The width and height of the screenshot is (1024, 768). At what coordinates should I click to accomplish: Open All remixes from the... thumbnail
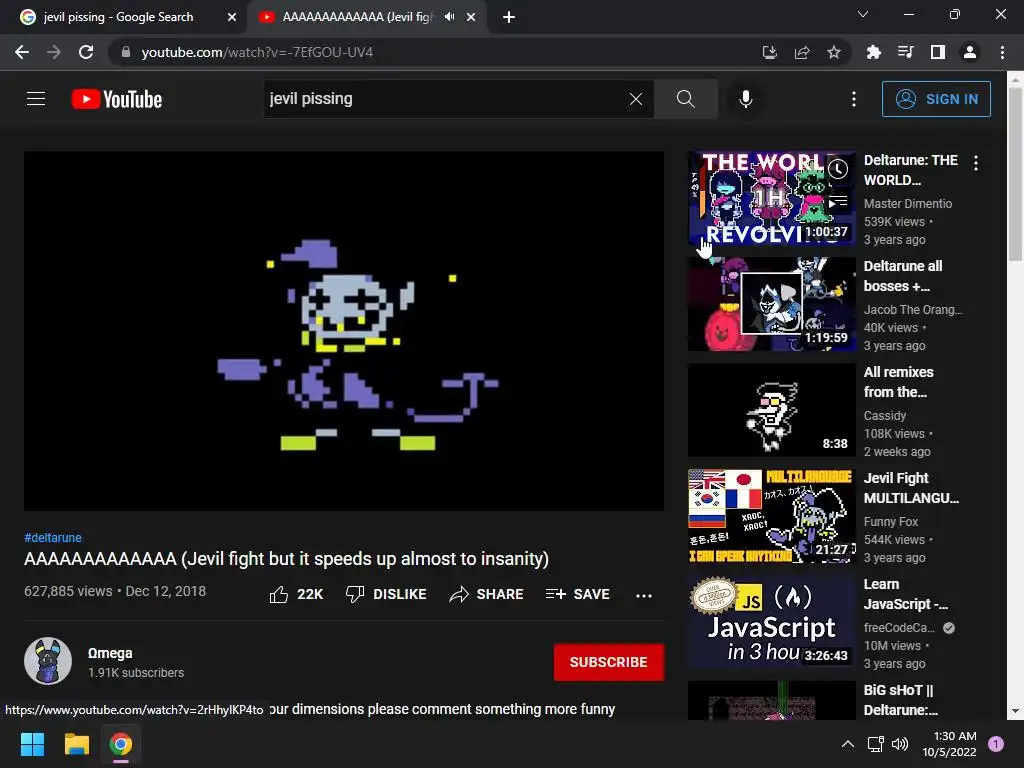(x=772, y=410)
